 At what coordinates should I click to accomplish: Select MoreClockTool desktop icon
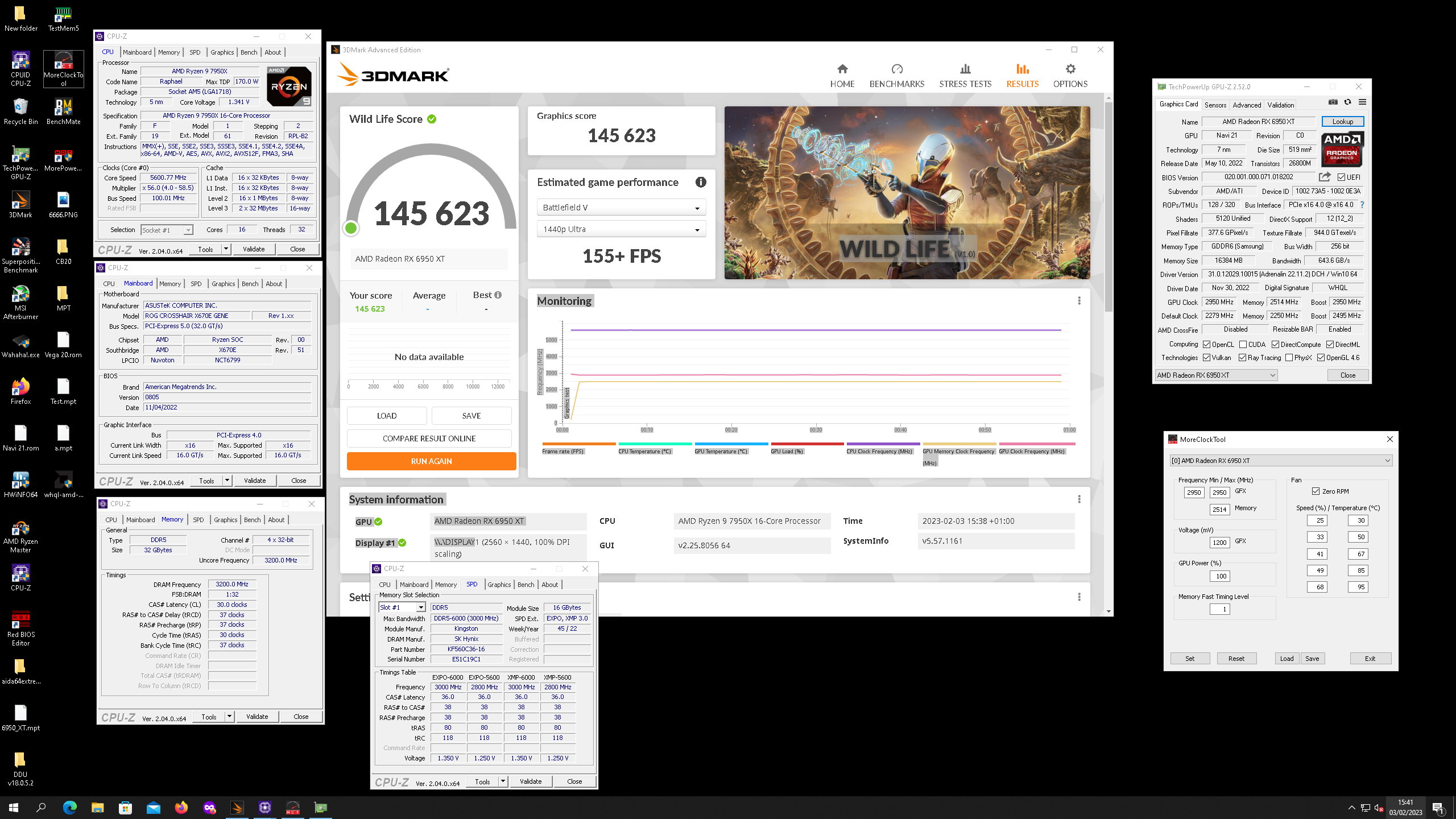tap(63, 69)
